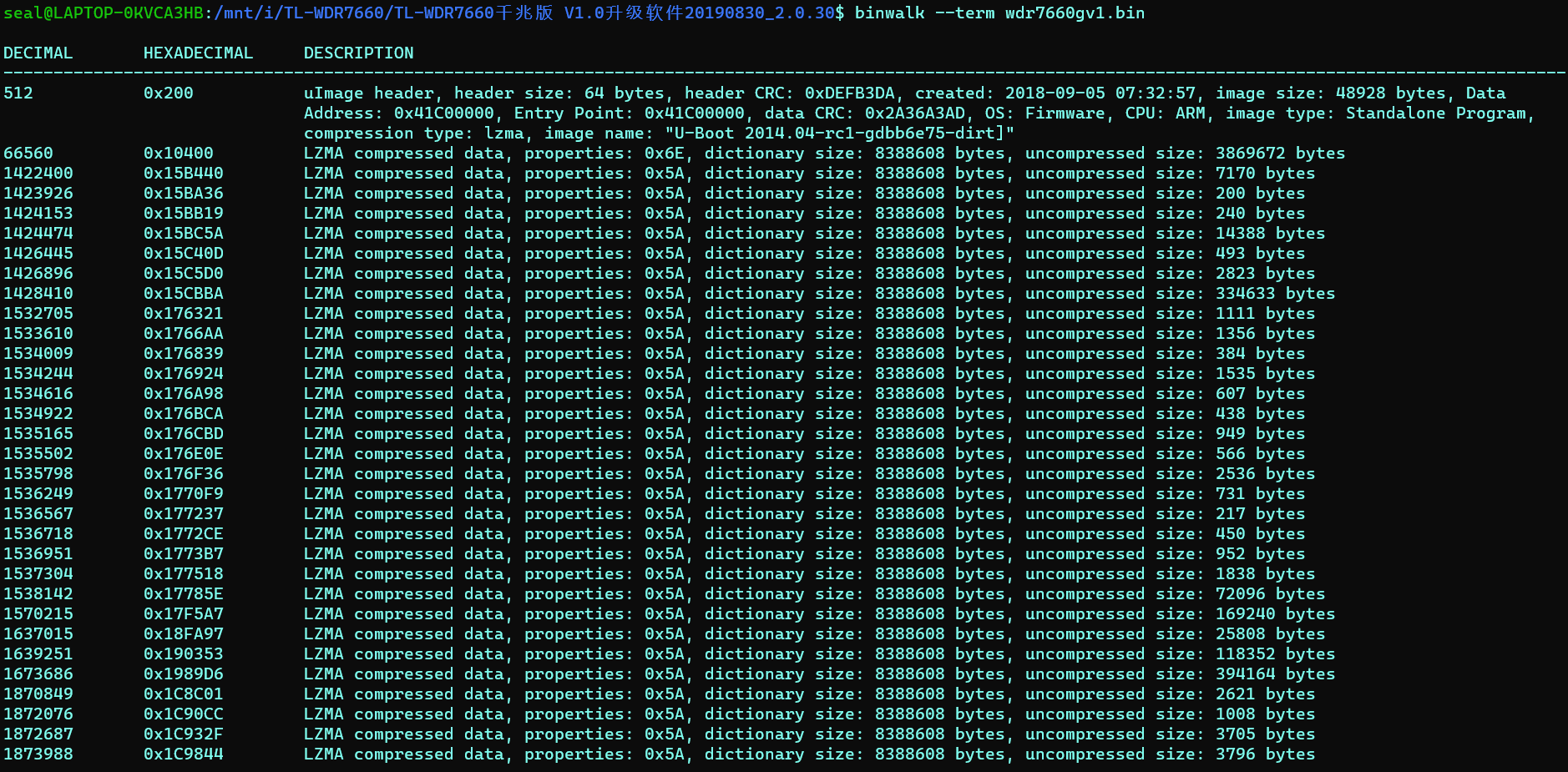Click decimal offset 512
Image resolution: width=1568 pixels, height=772 pixels.
pyautogui.click(x=18, y=93)
